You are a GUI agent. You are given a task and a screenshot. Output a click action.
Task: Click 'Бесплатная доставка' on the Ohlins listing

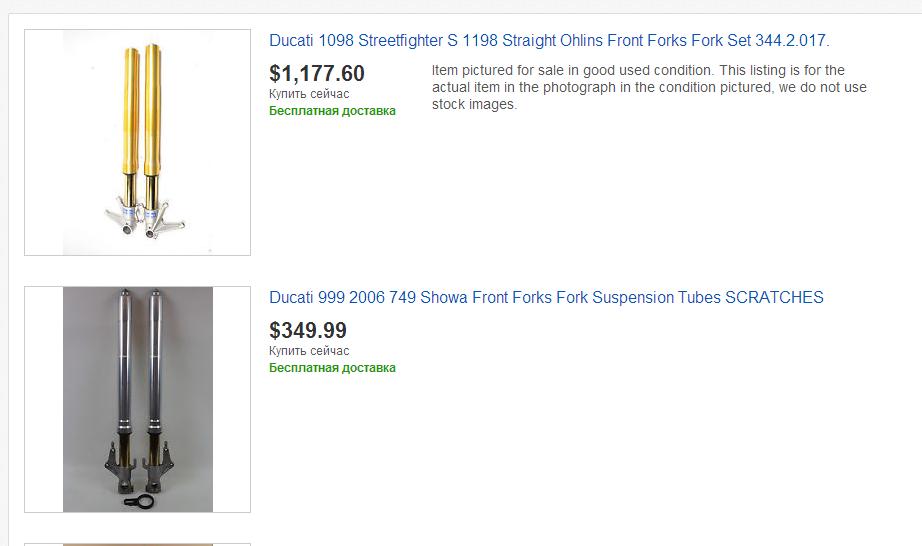tap(332, 111)
